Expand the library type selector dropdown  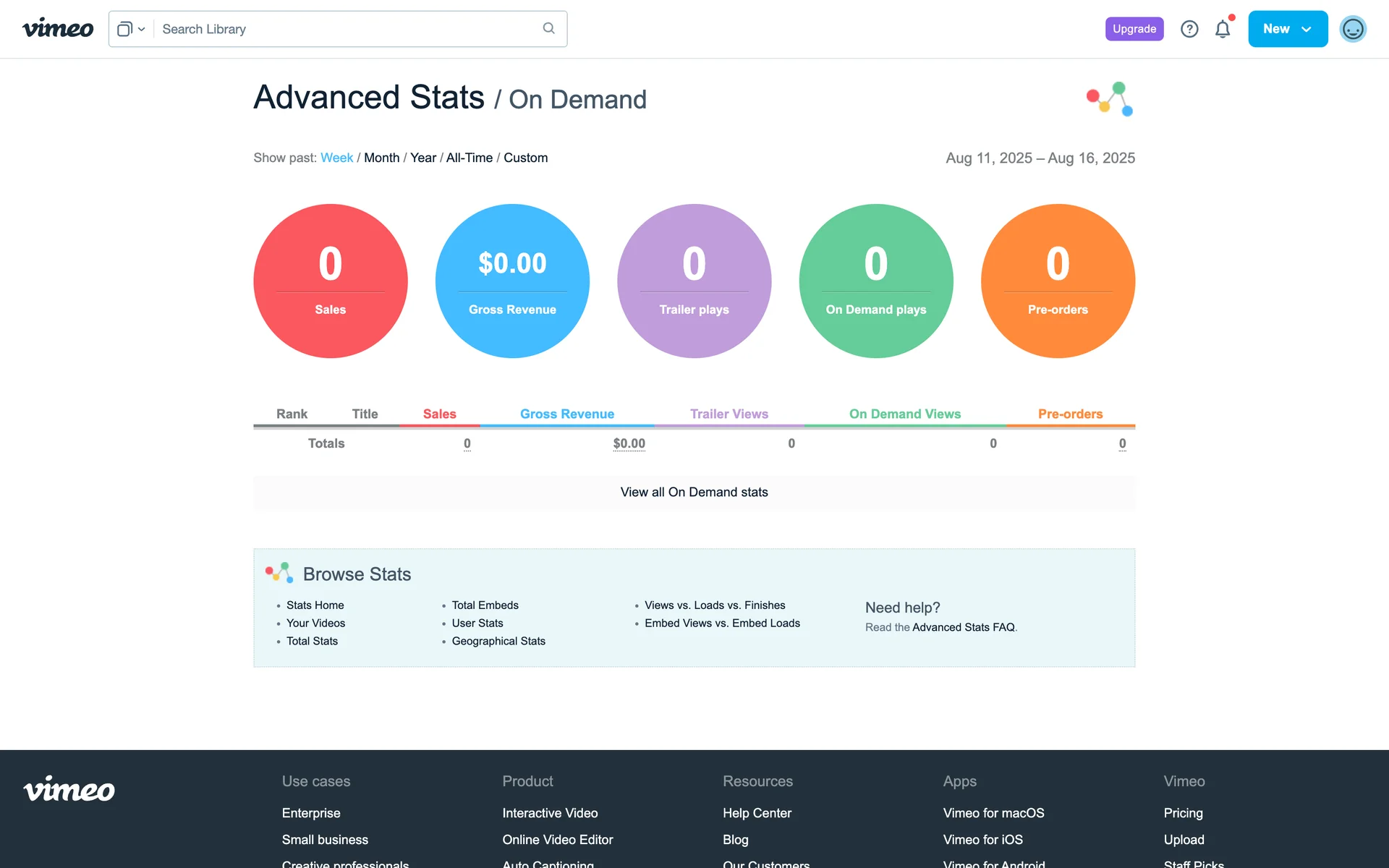click(131, 29)
